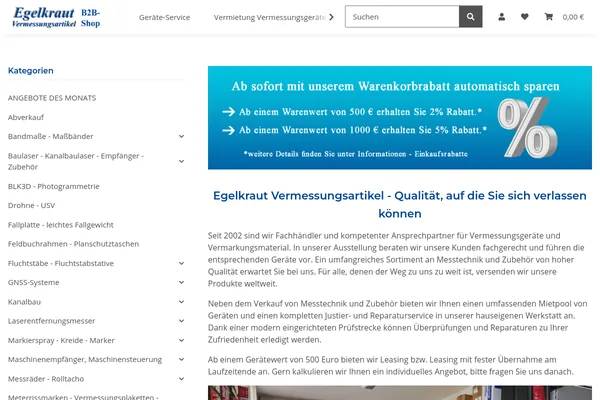The image size is (600, 400).
Task: Open Feldbuchrahmen - Planschutztaschen category
Action: pos(73,244)
